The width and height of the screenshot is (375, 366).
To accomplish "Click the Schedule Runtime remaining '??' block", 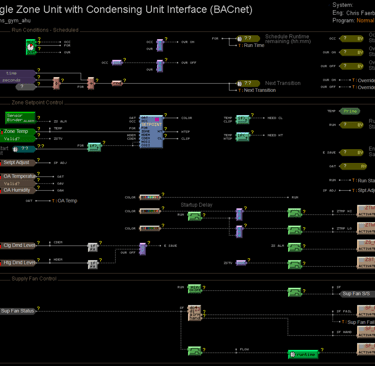I will coord(248,38).
